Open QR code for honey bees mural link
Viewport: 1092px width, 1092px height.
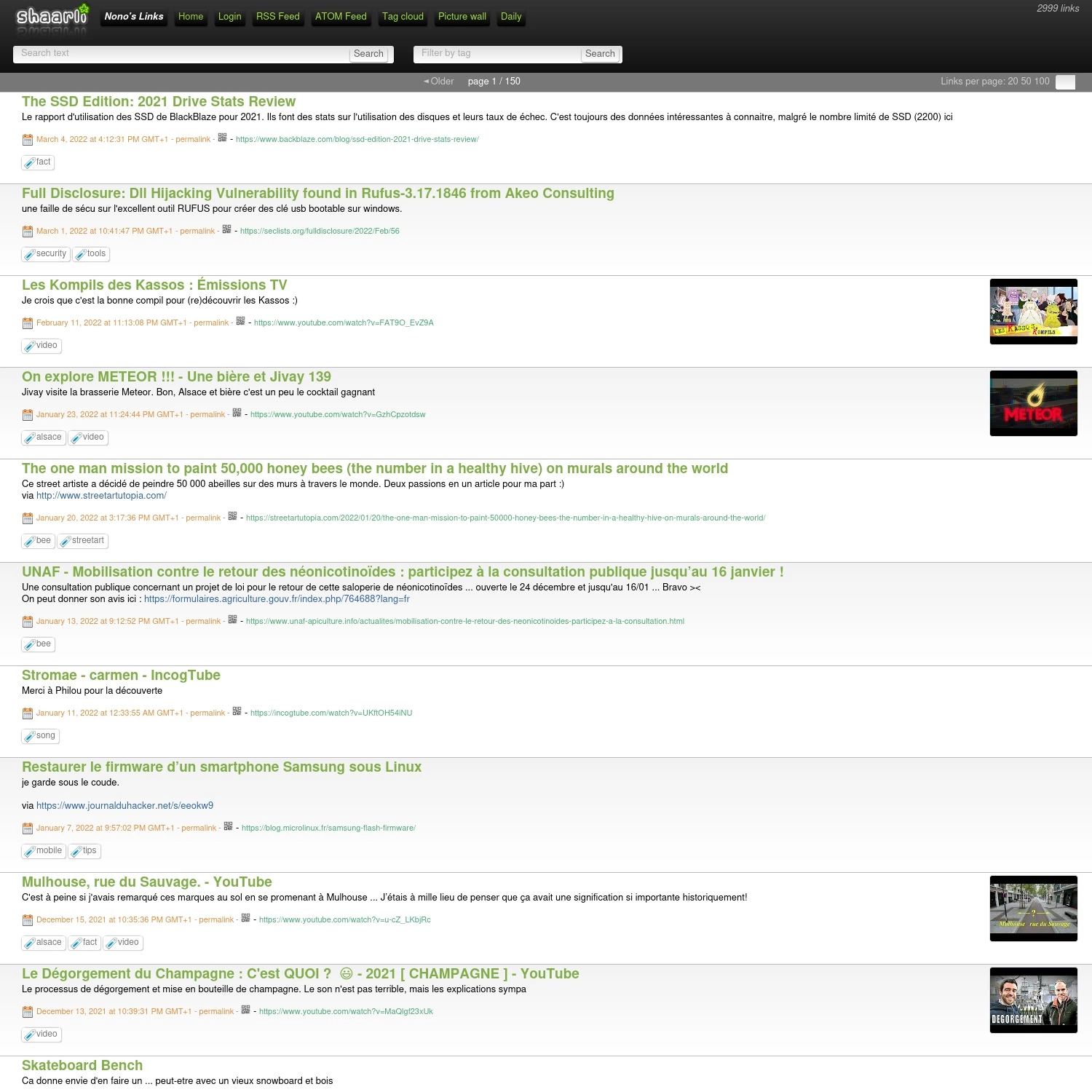(232, 515)
